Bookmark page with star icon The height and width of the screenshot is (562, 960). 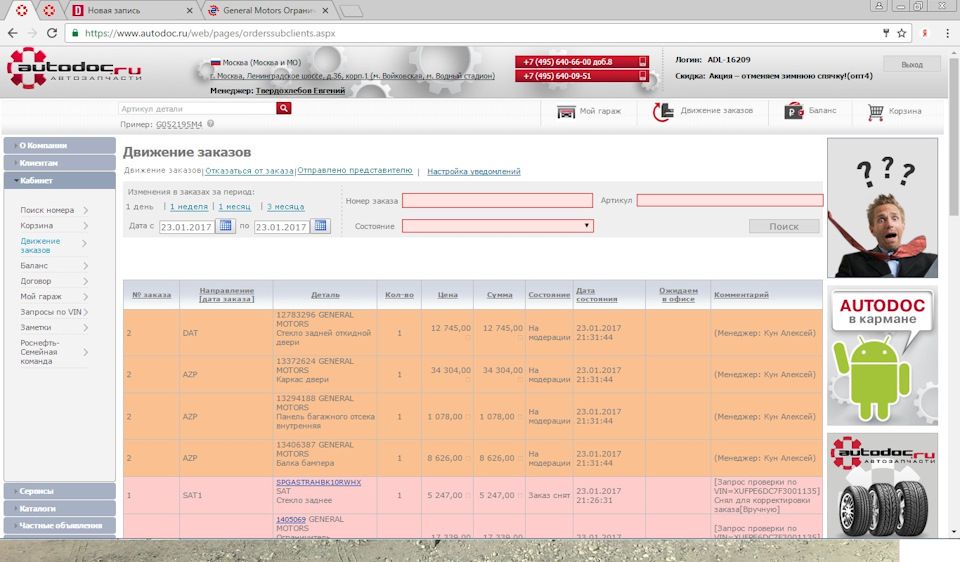pyautogui.click(x=901, y=33)
